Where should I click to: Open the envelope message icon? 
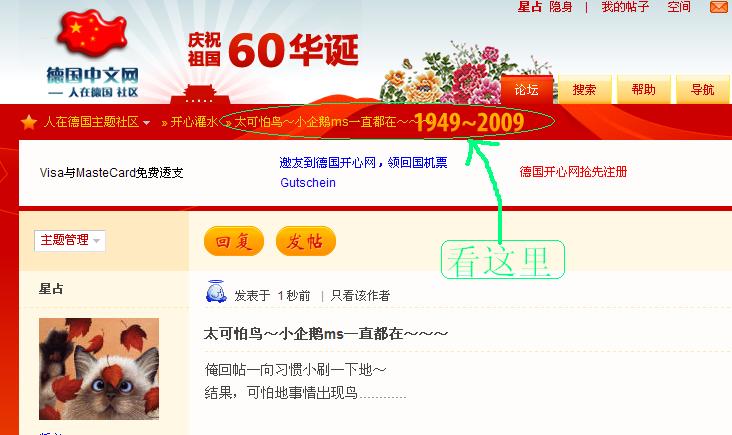pyautogui.click(x=720, y=7)
